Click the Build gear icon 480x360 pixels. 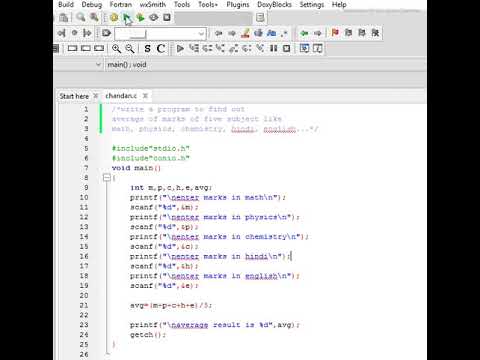click(x=114, y=17)
